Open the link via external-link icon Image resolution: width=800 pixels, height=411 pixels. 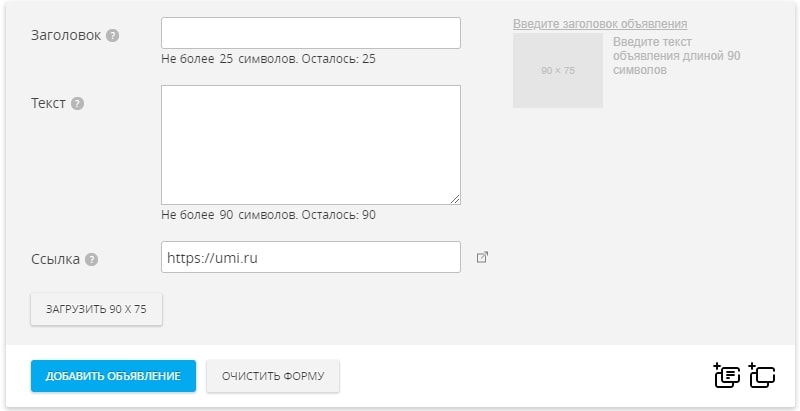coord(482,257)
